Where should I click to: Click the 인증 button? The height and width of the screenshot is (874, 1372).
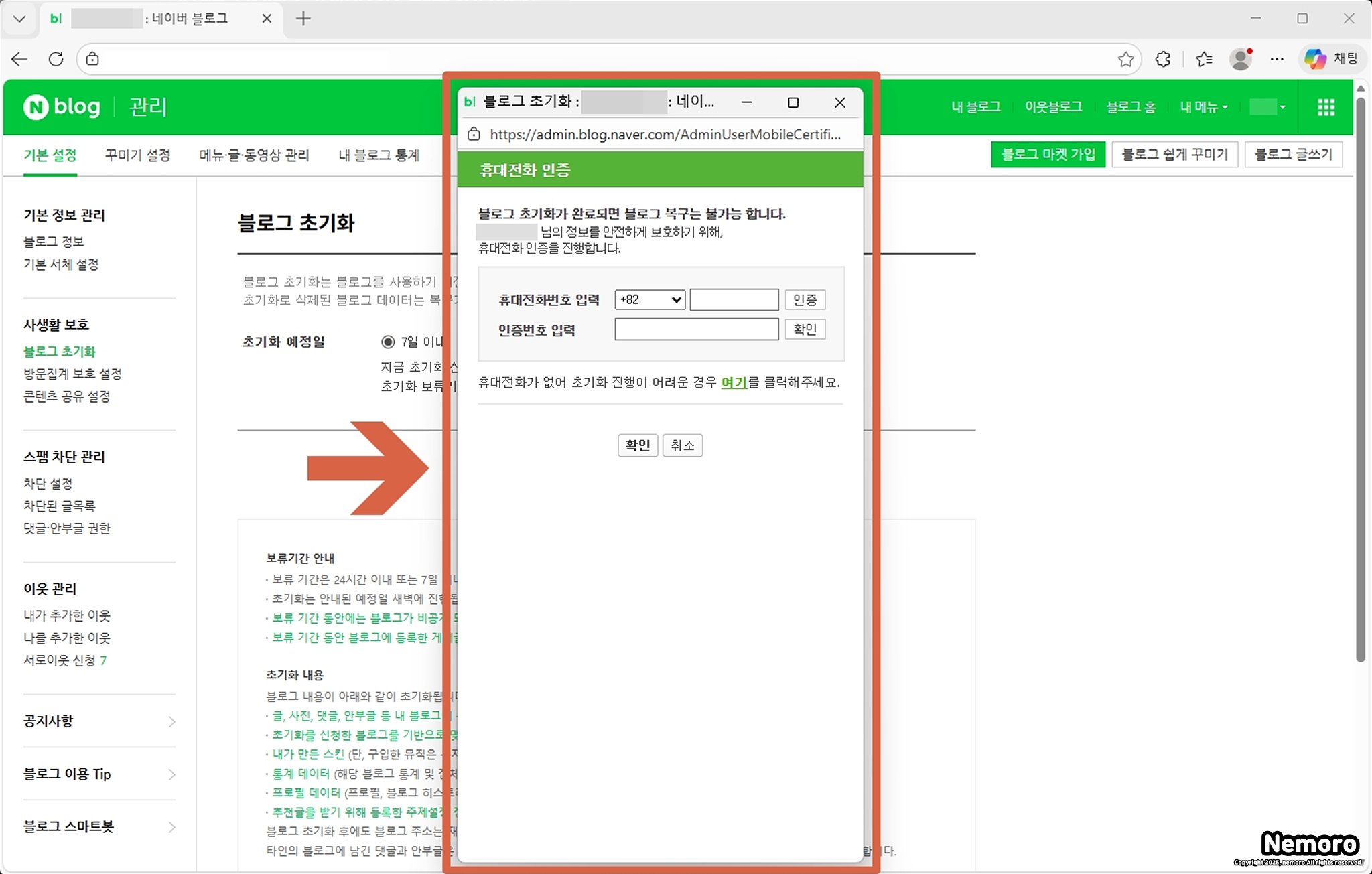click(x=805, y=299)
